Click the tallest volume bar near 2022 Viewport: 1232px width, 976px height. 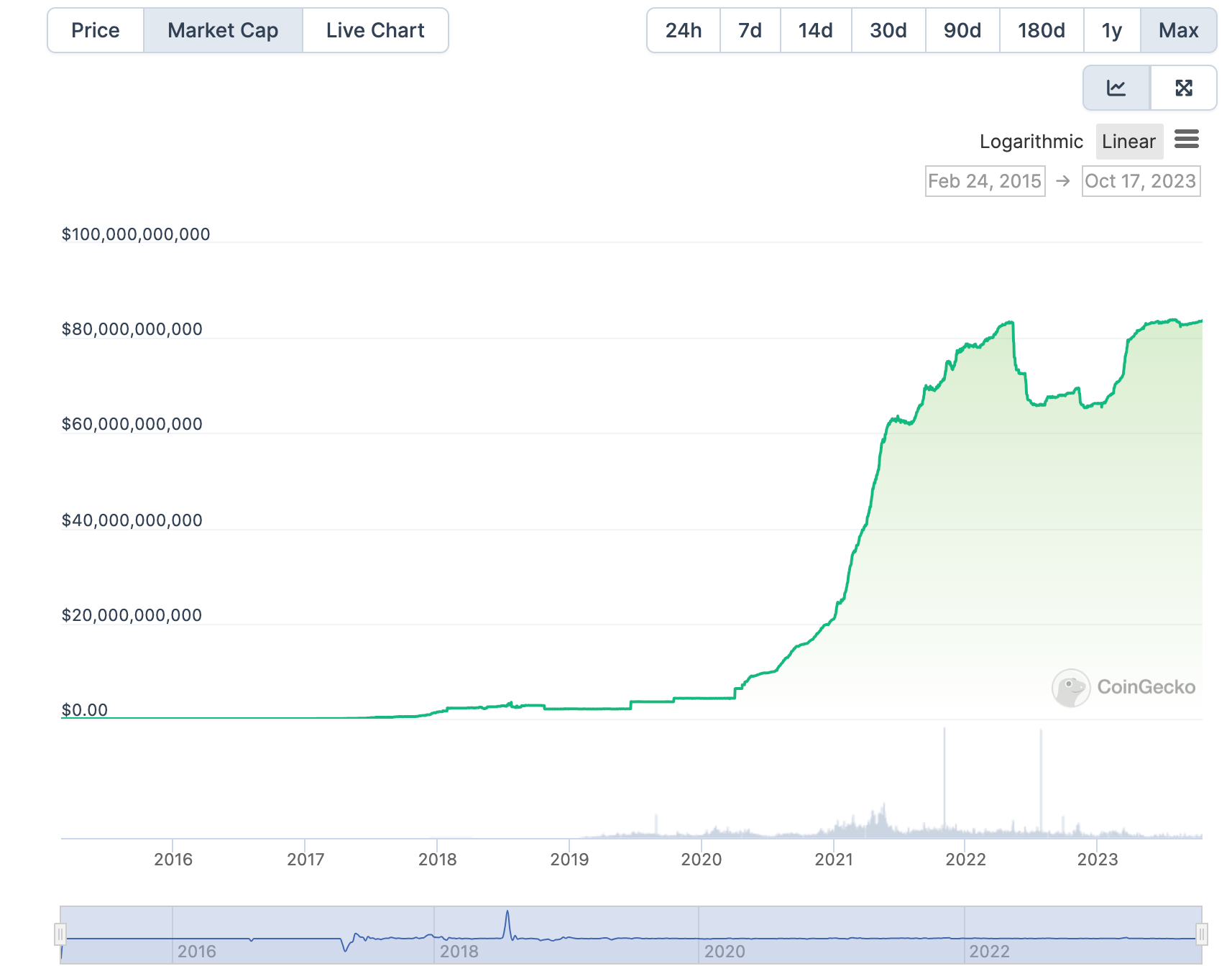click(944, 782)
